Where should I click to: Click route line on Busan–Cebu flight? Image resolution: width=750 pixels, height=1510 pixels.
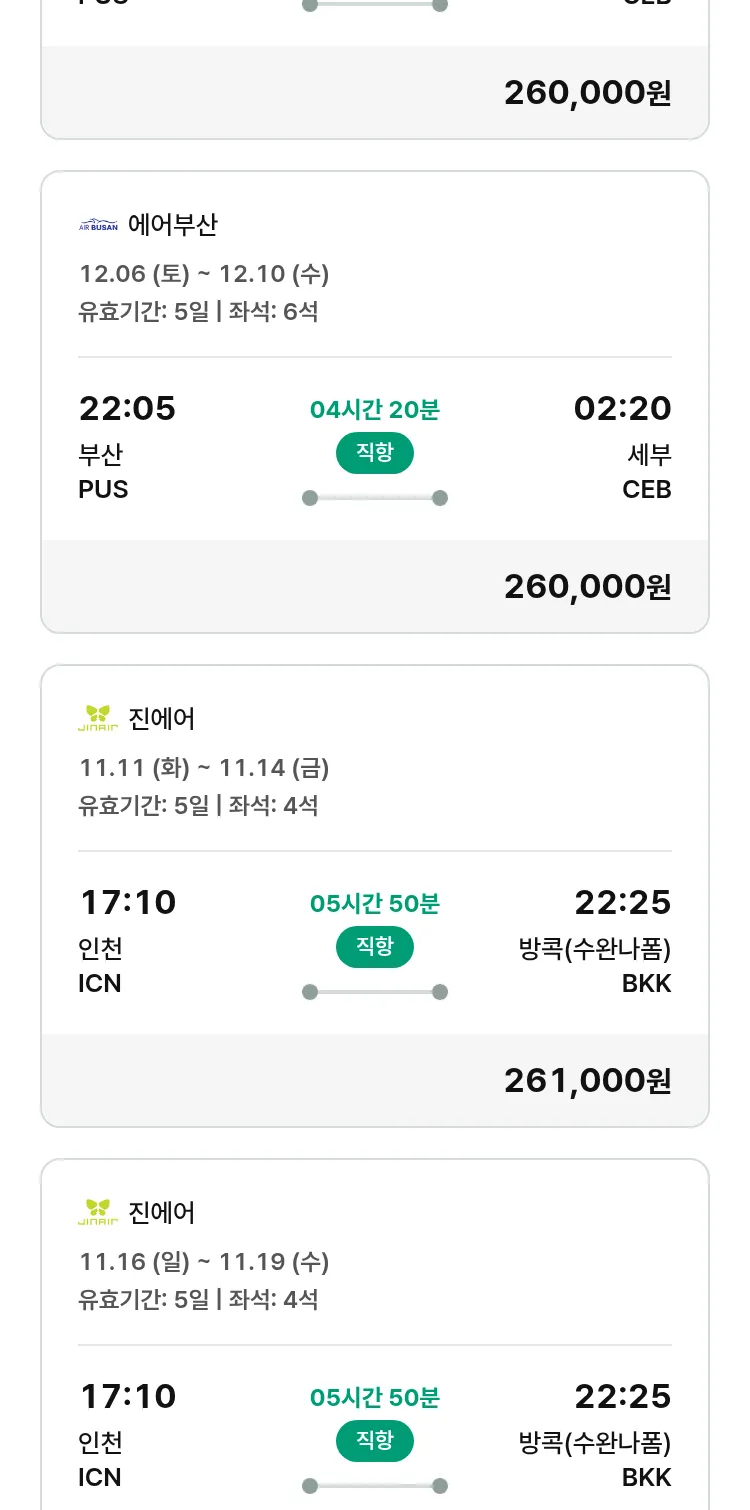[x=375, y=498]
